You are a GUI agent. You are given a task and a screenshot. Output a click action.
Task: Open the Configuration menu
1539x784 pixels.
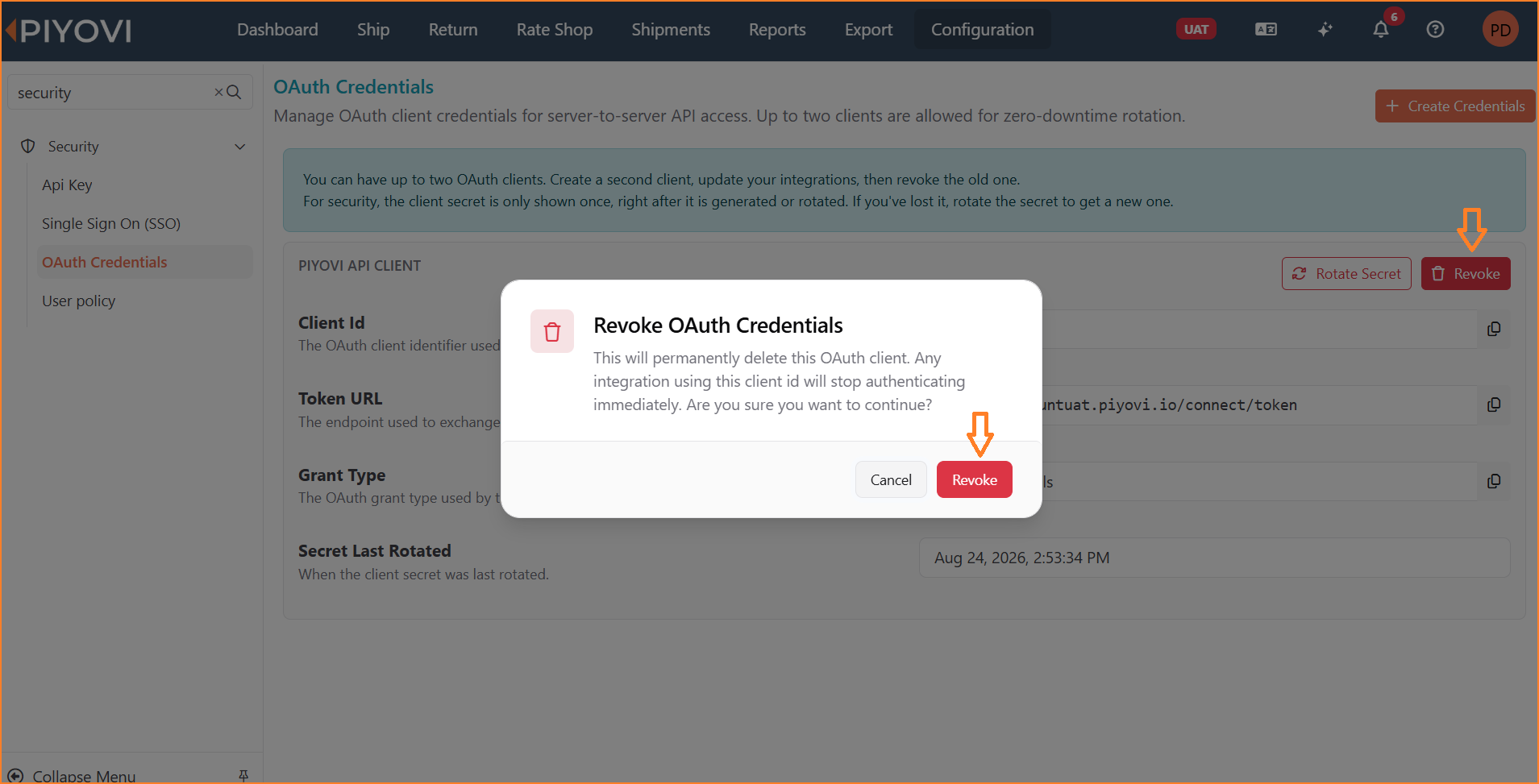pos(982,30)
